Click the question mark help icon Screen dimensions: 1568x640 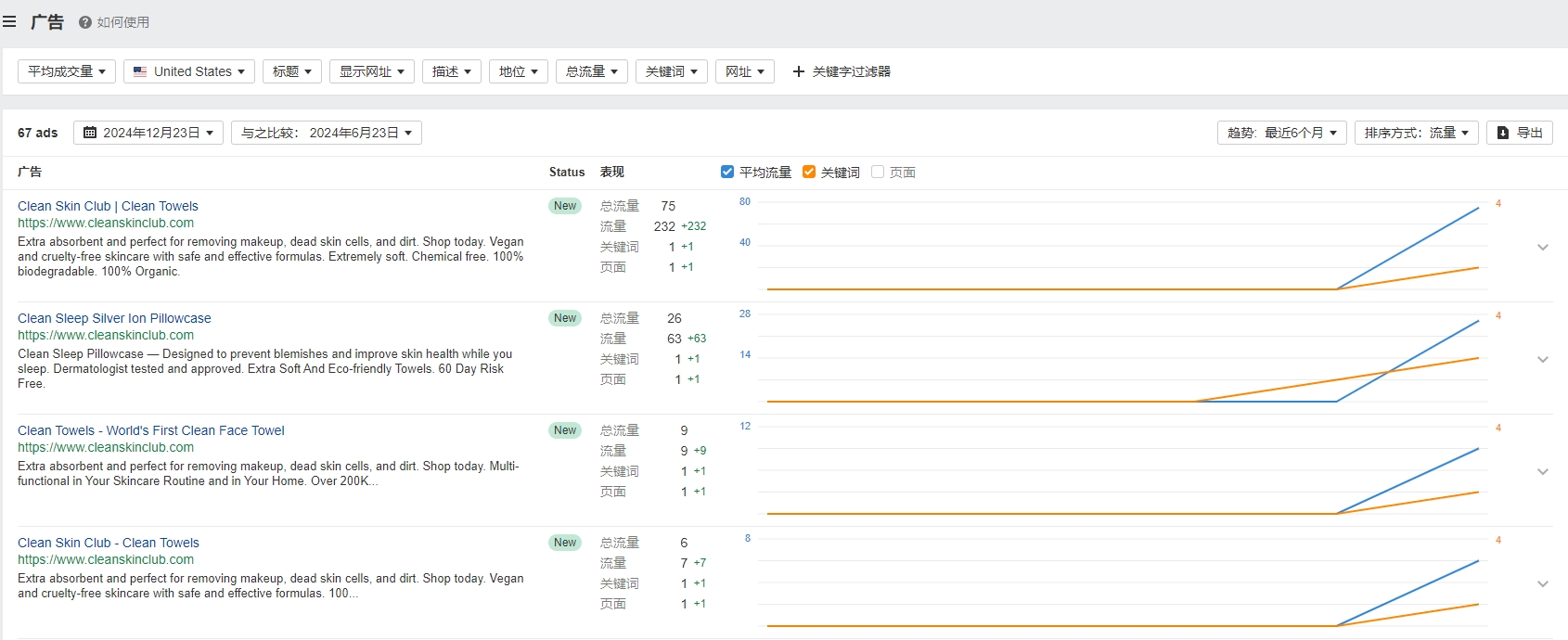pyautogui.click(x=85, y=22)
